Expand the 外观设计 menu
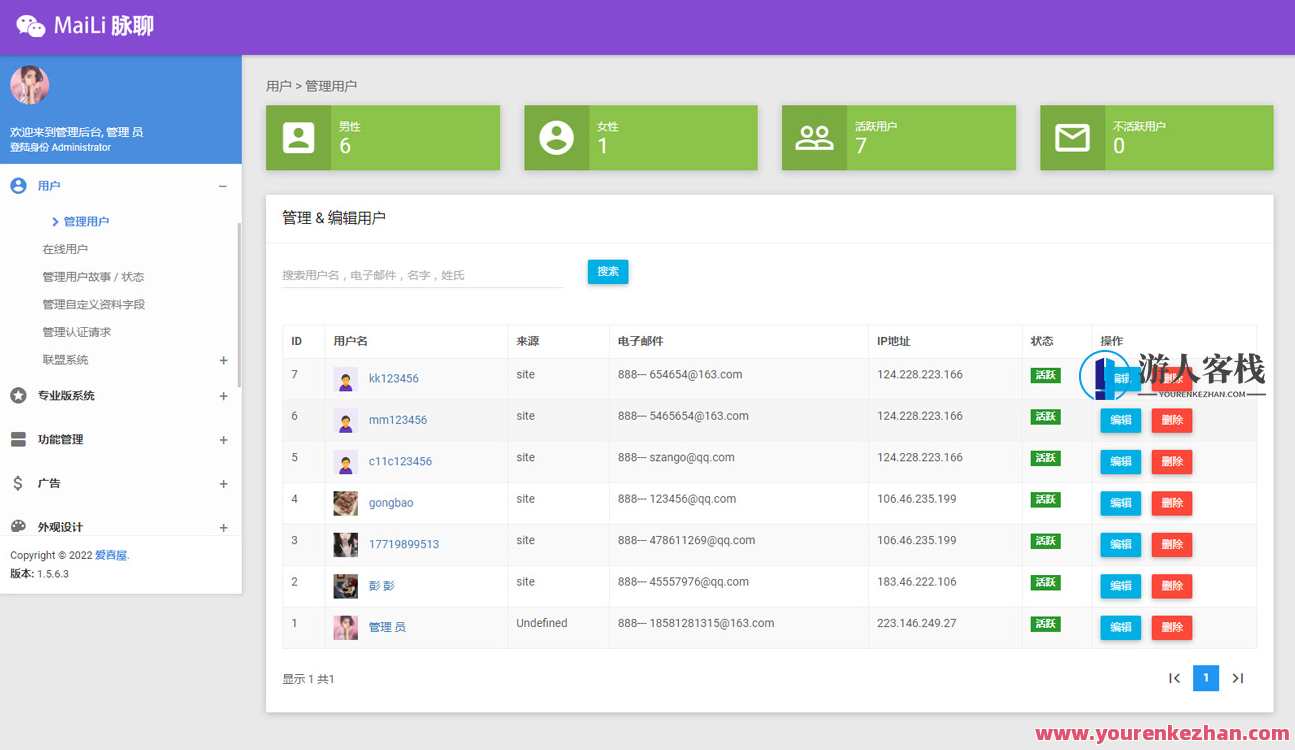The height and width of the screenshot is (750, 1295). click(x=223, y=527)
